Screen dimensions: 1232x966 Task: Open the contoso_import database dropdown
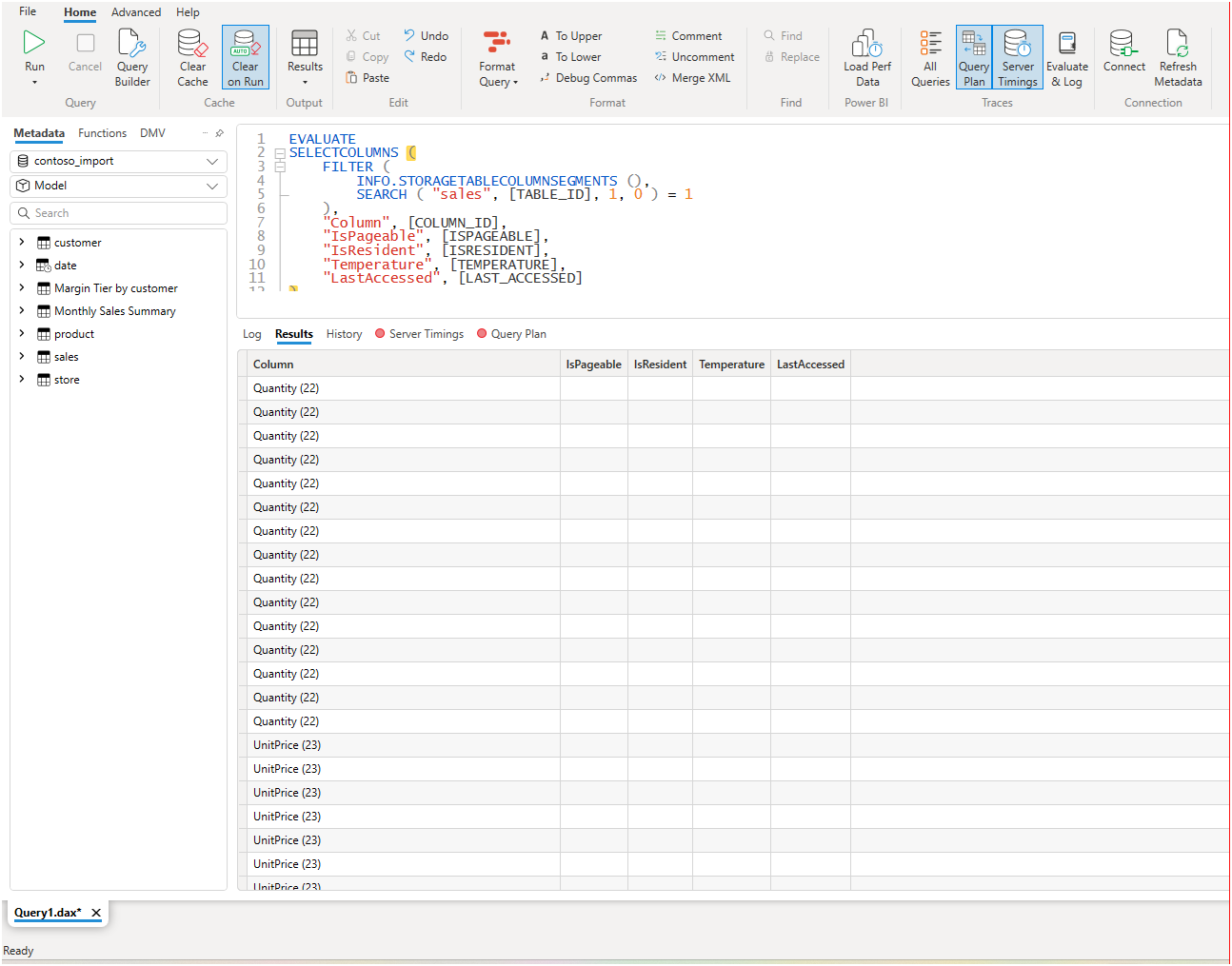point(119,162)
